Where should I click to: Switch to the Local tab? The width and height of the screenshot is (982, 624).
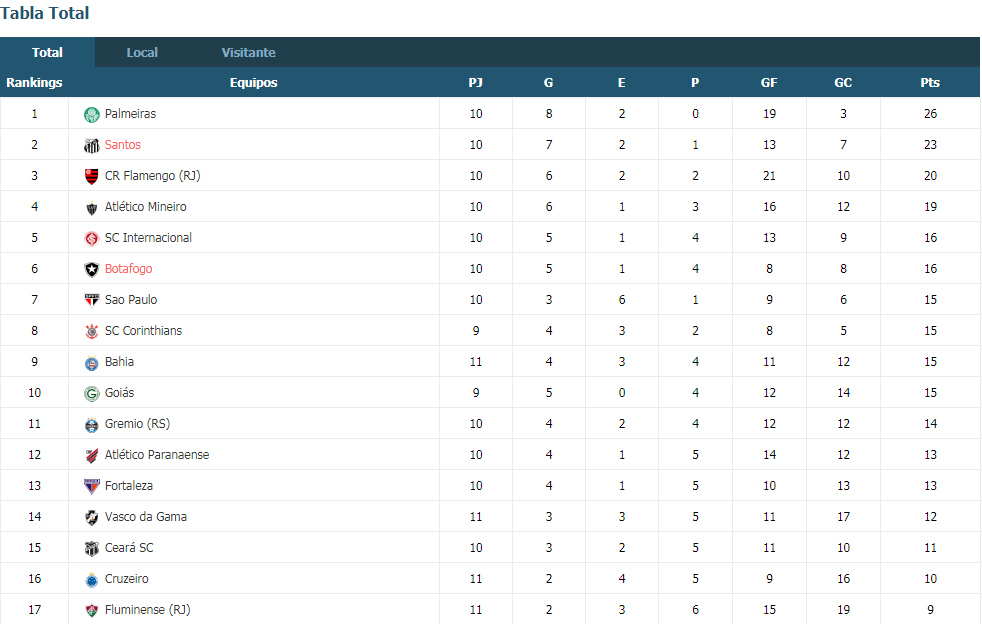point(142,53)
